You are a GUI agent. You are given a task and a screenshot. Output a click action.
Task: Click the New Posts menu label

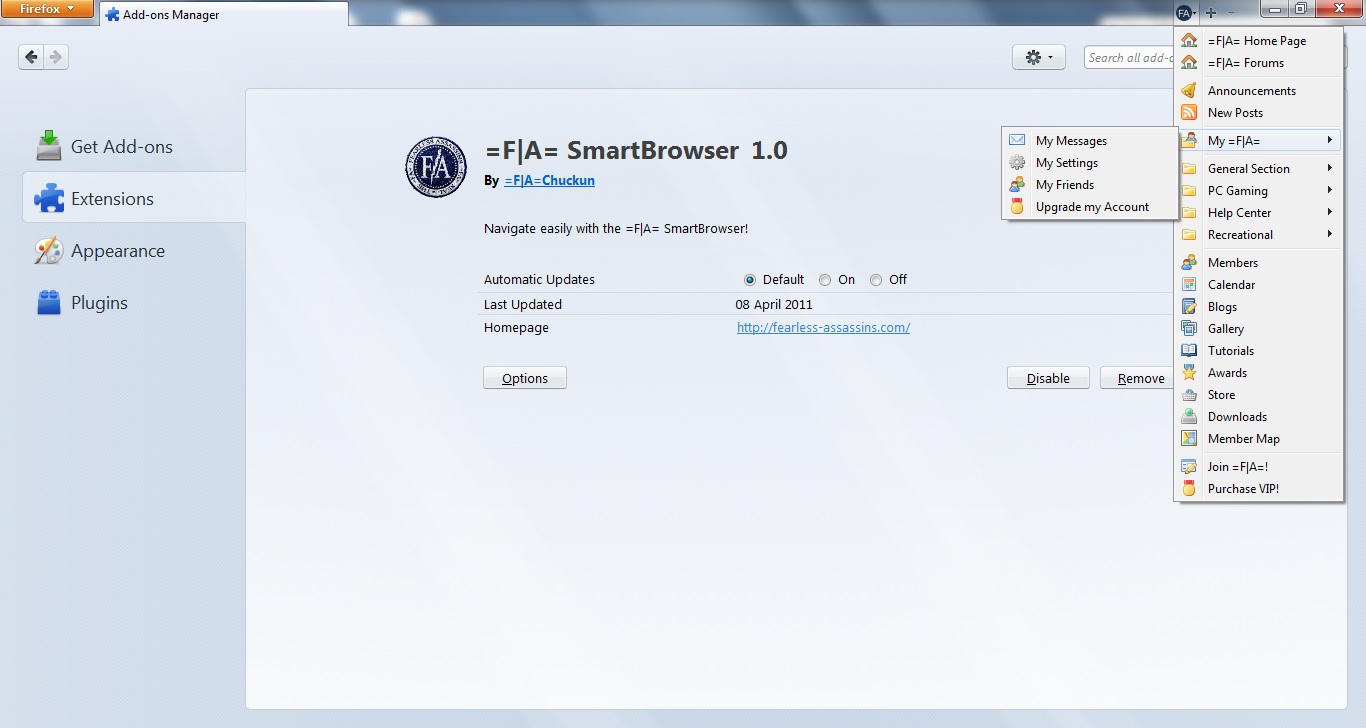1235,113
